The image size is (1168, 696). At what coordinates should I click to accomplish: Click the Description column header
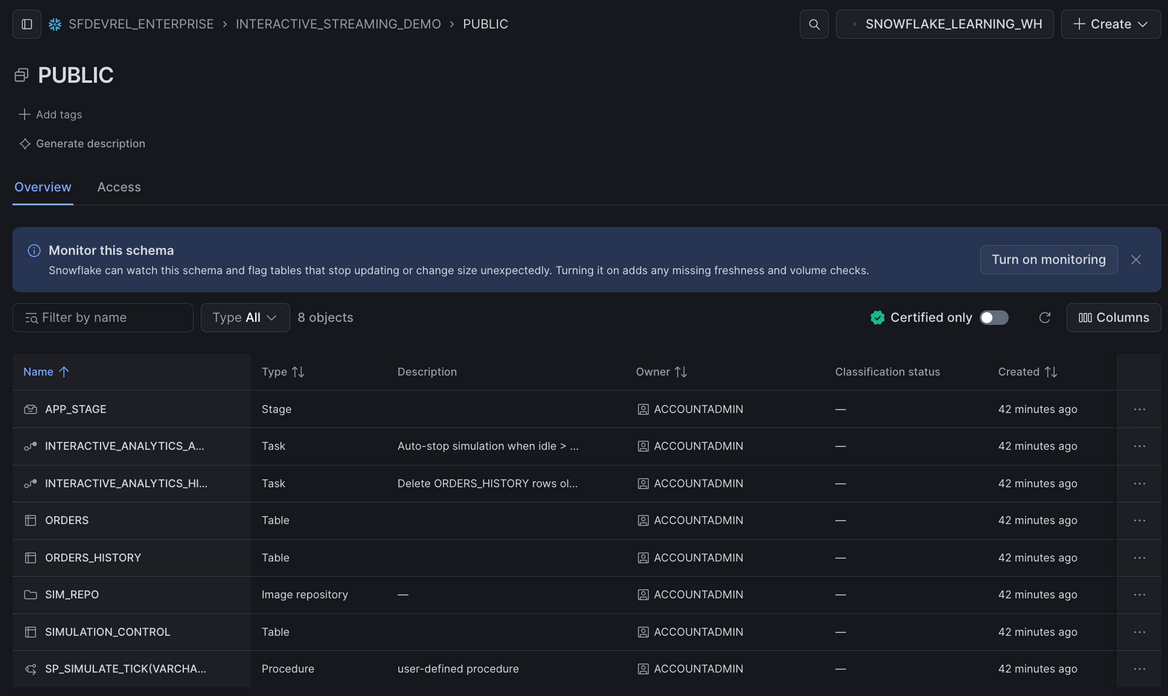pos(427,372)
